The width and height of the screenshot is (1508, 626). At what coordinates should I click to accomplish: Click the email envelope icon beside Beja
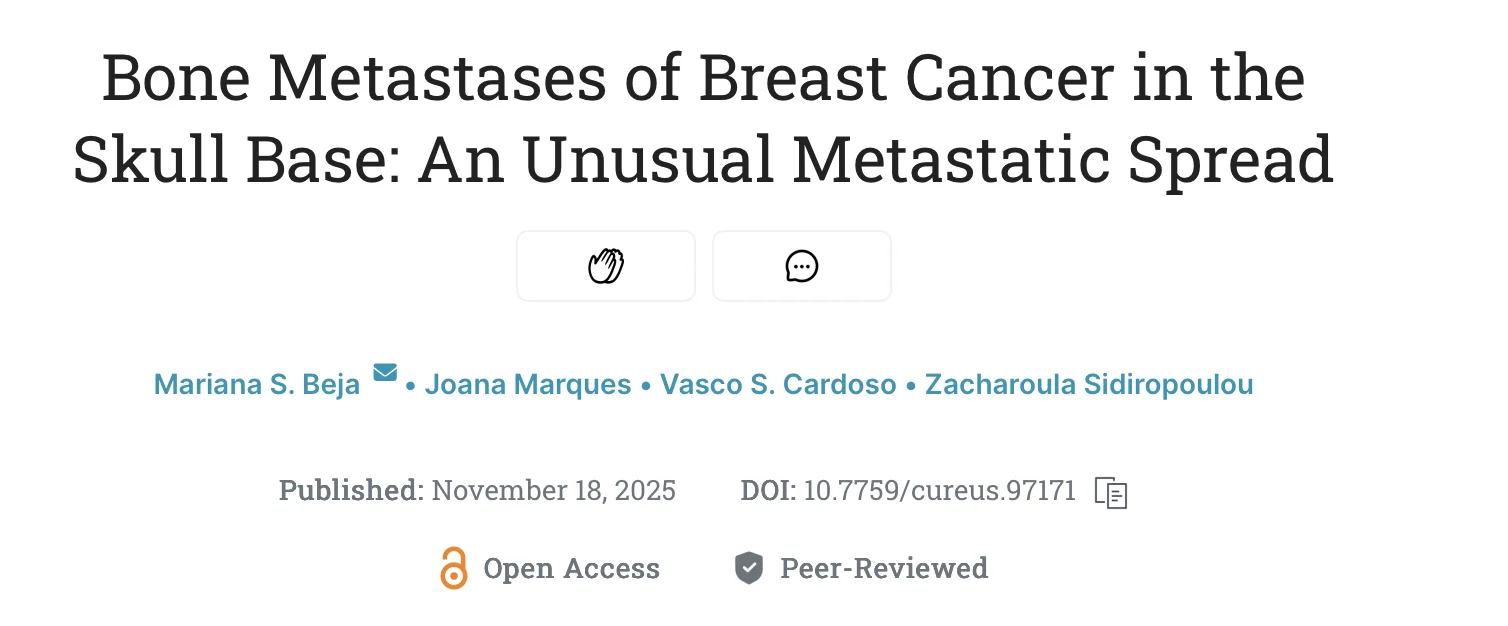click(x=385, y=373)
